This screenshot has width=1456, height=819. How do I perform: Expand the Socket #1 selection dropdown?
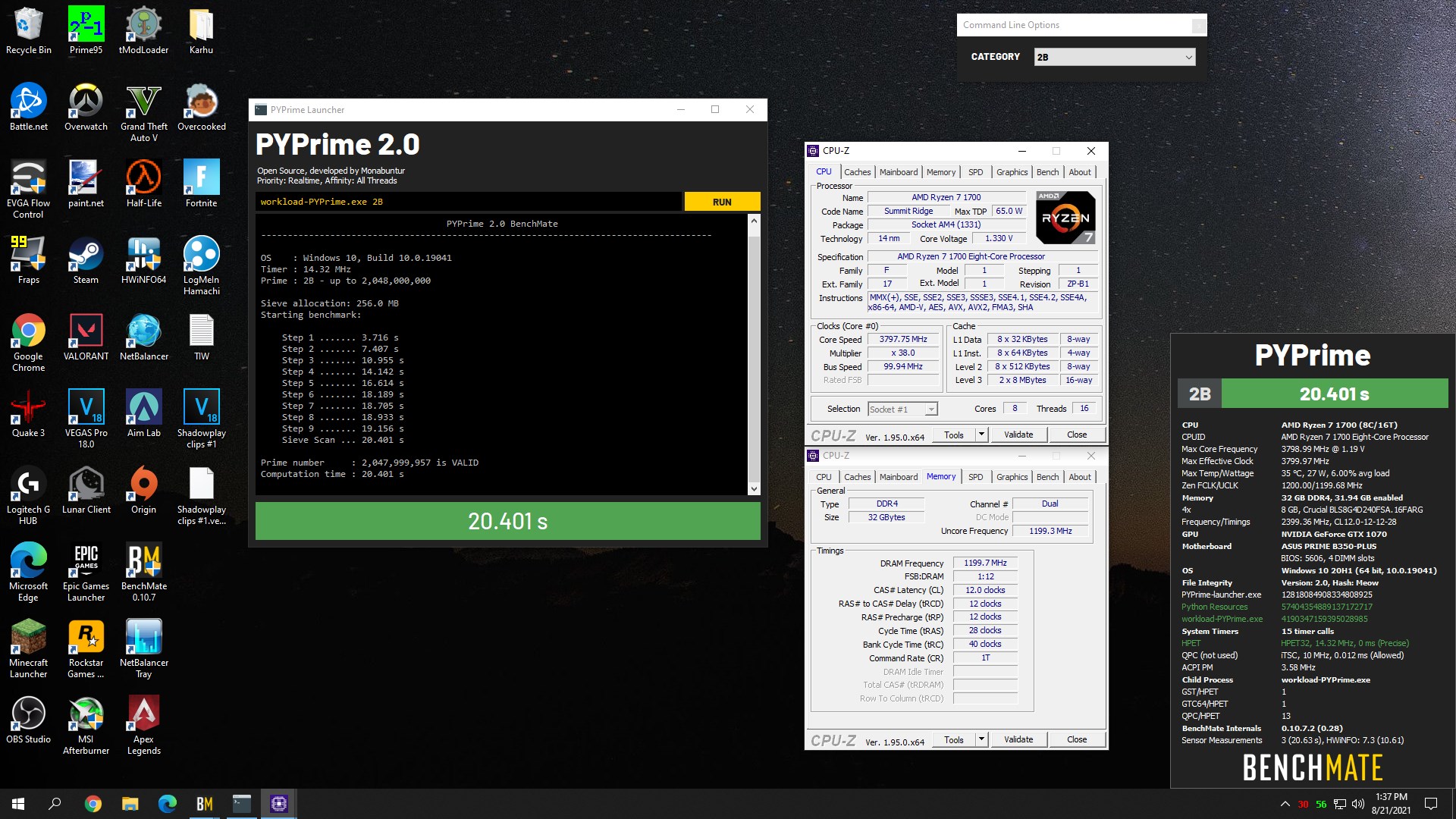(902, 409)
